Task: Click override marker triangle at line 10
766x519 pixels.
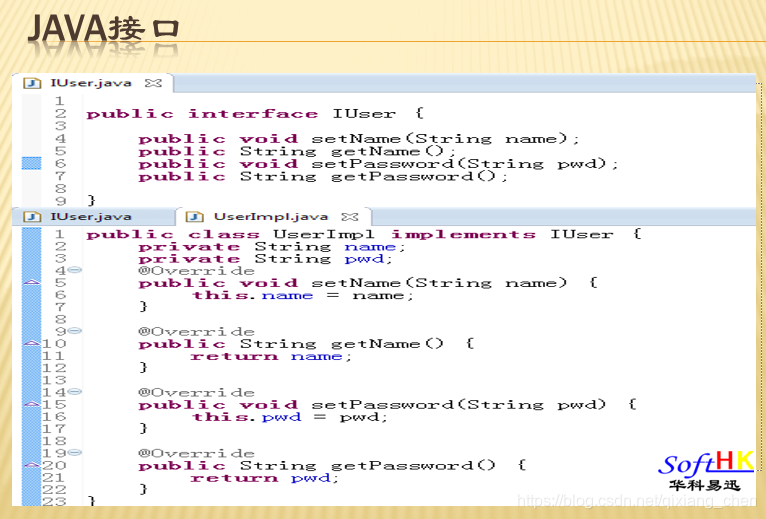Action: click(32, 343)
